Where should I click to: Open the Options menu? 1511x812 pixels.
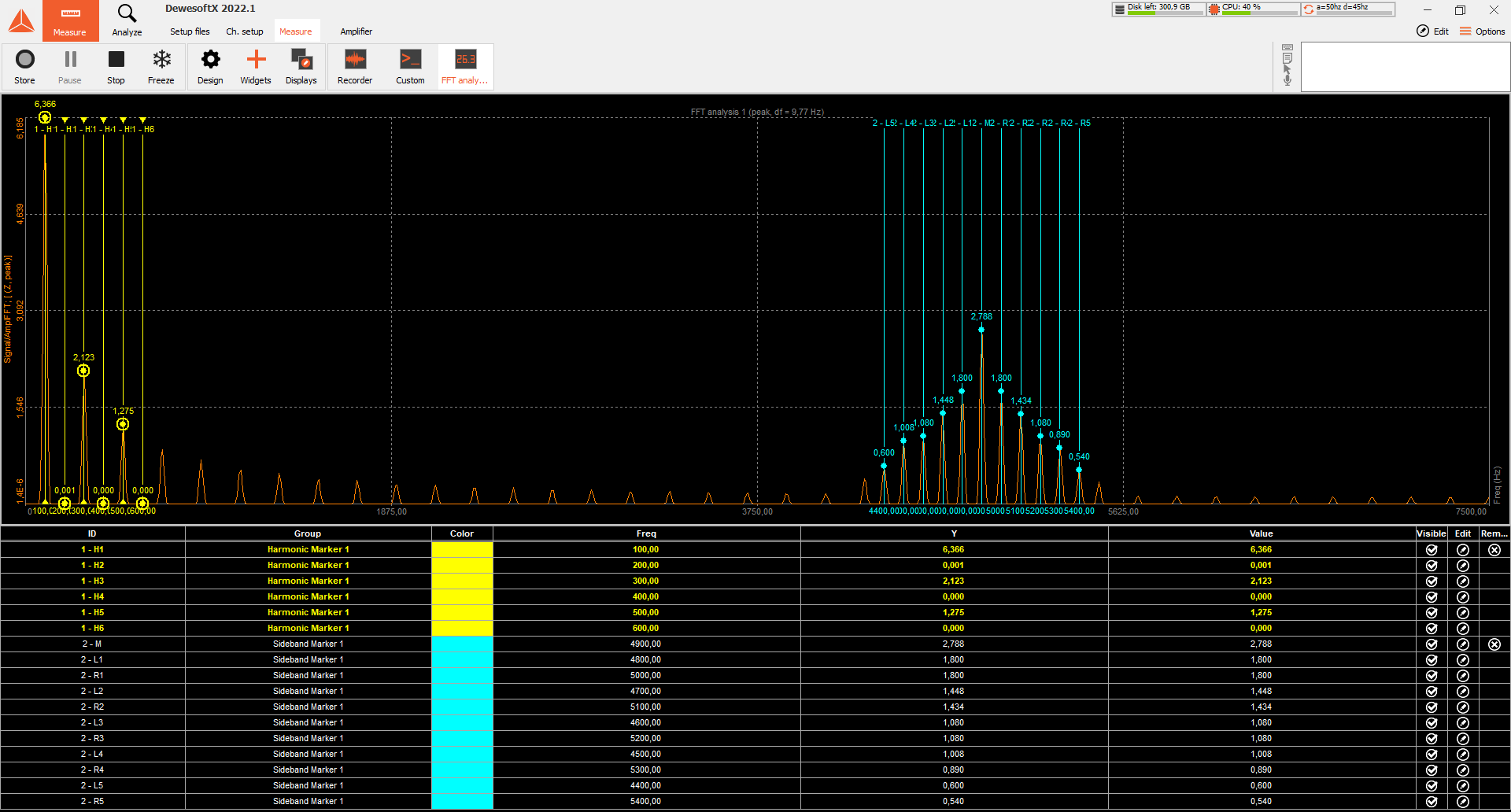click(x=1482, y=31)
